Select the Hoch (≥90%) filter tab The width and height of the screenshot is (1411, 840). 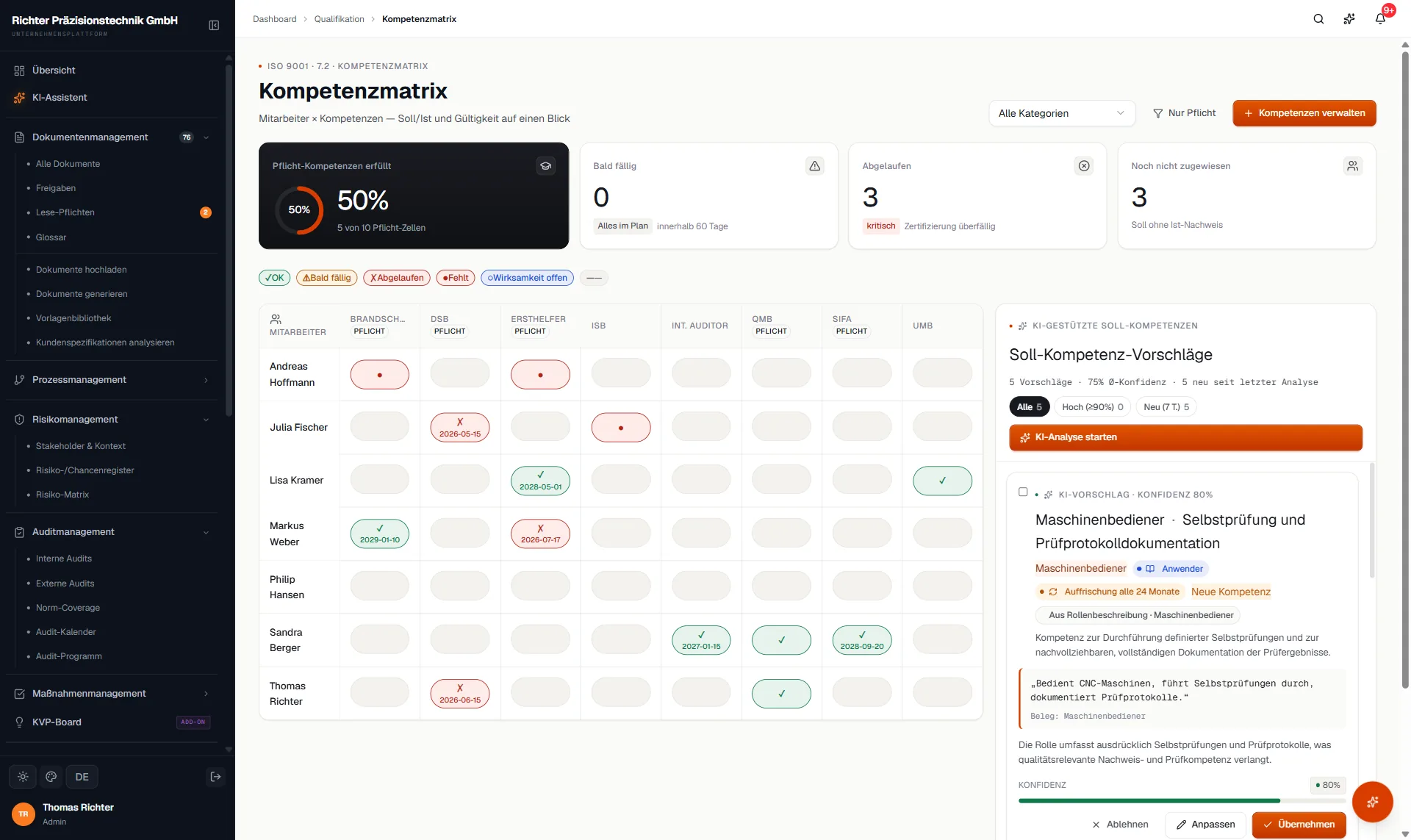1093,407
